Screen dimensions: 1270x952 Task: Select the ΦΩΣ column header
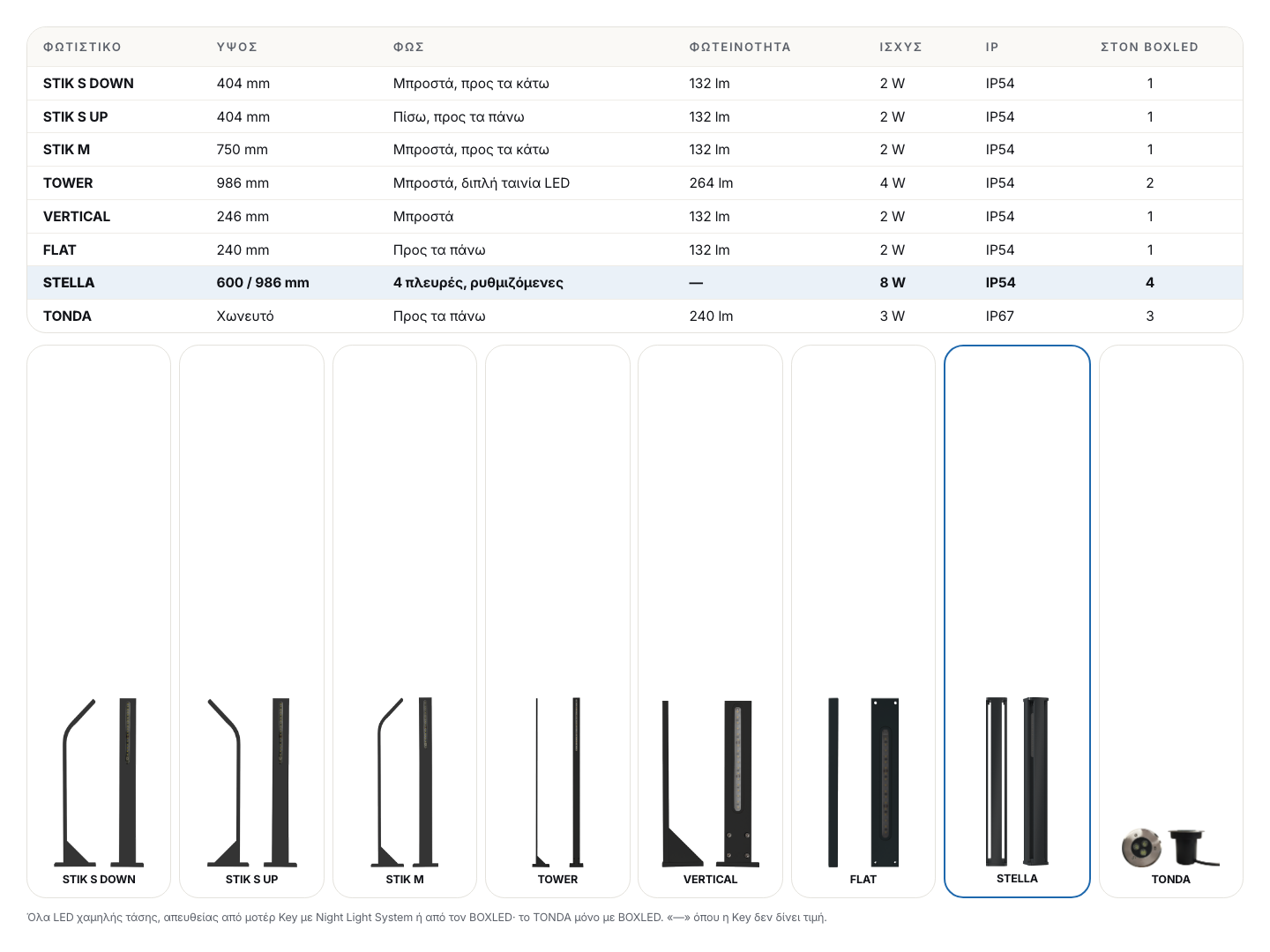408,48
